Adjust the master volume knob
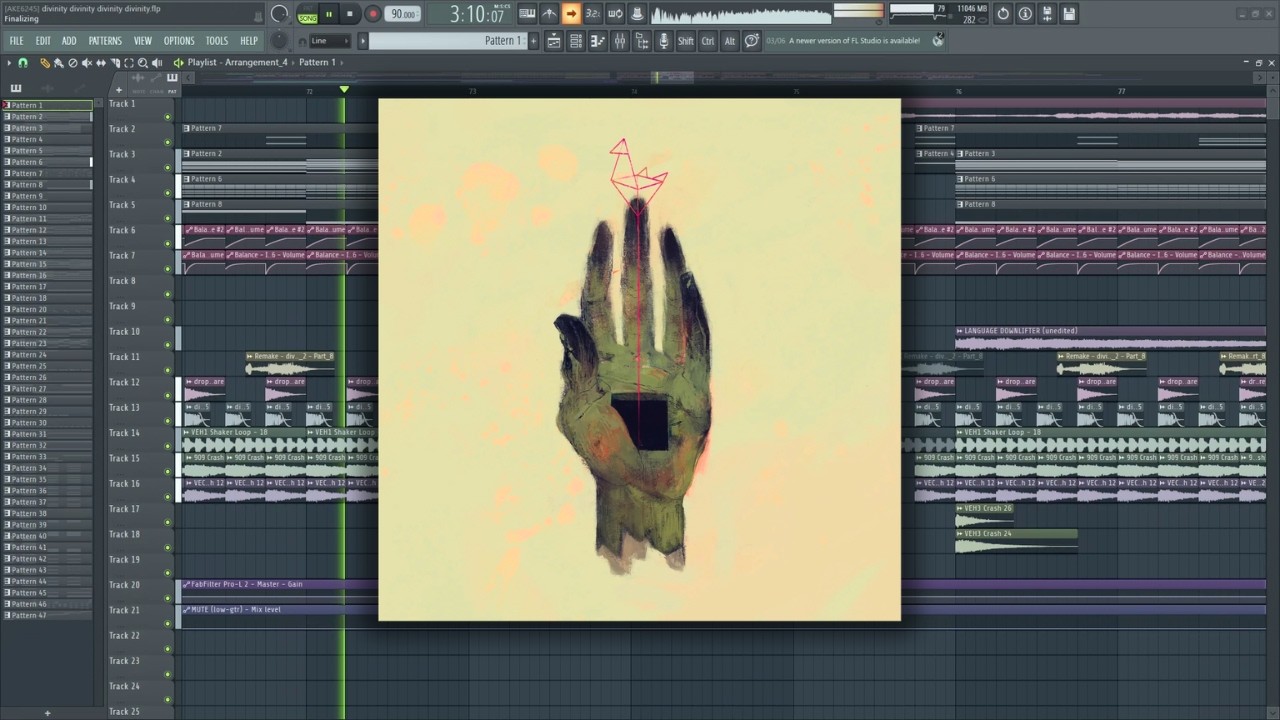This screenshot has height=720, width=1280. (280, 14)
